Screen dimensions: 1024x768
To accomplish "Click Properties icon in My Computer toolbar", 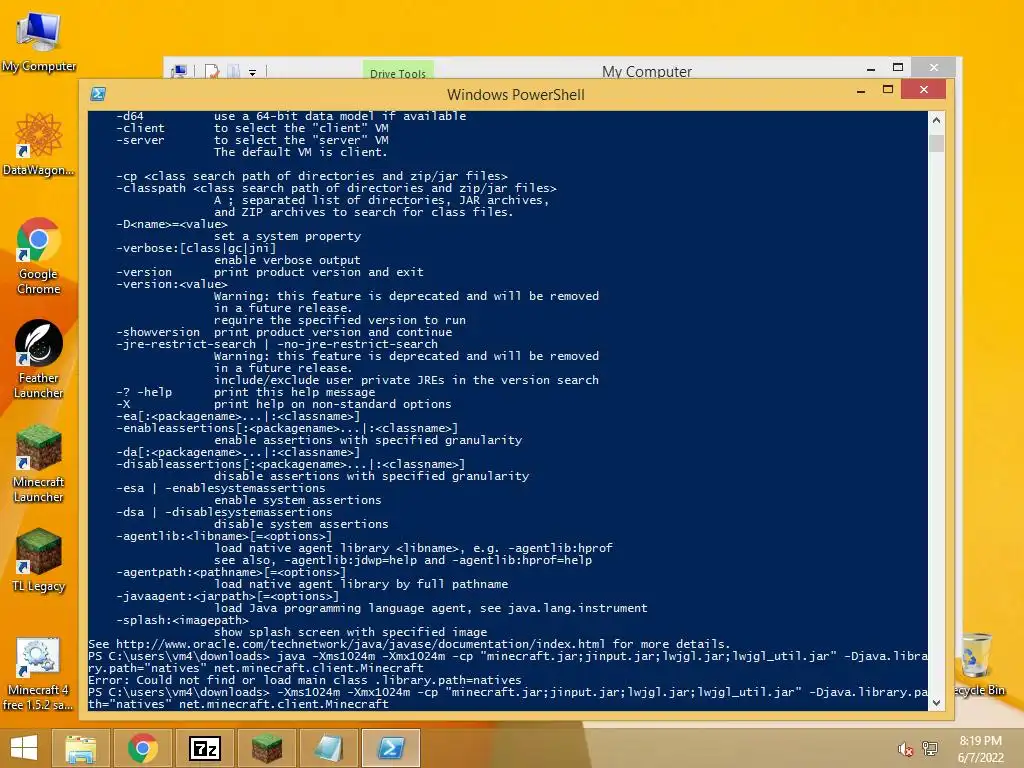I will tap(212, 71).
